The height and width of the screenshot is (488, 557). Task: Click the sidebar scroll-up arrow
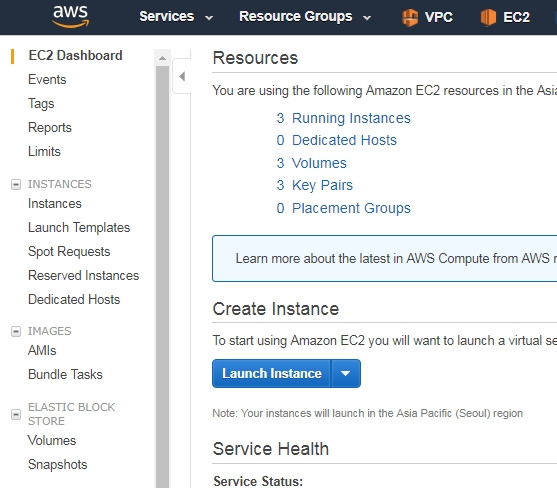coord(162,58)
